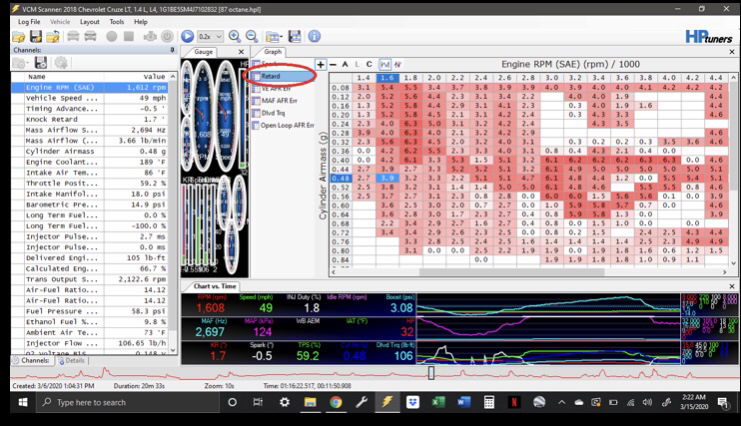Close the Gauge panel
741x426 pixels.
pyautogui.click(x=241, y=52)
